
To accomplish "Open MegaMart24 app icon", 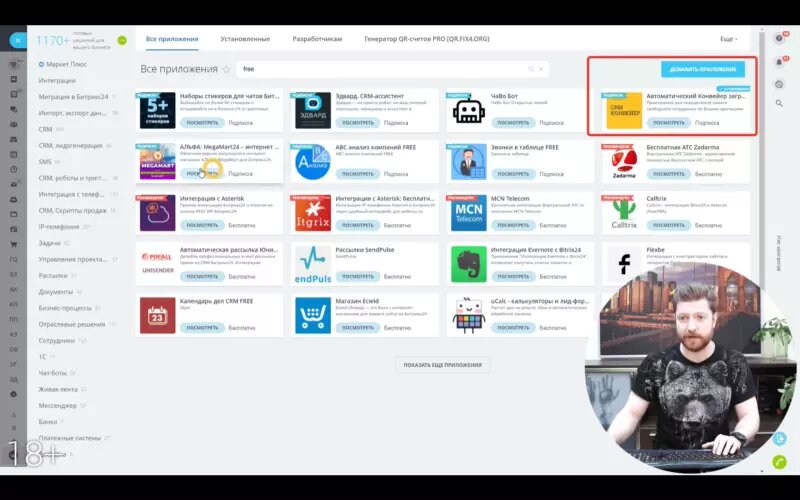I will point(158,162).
